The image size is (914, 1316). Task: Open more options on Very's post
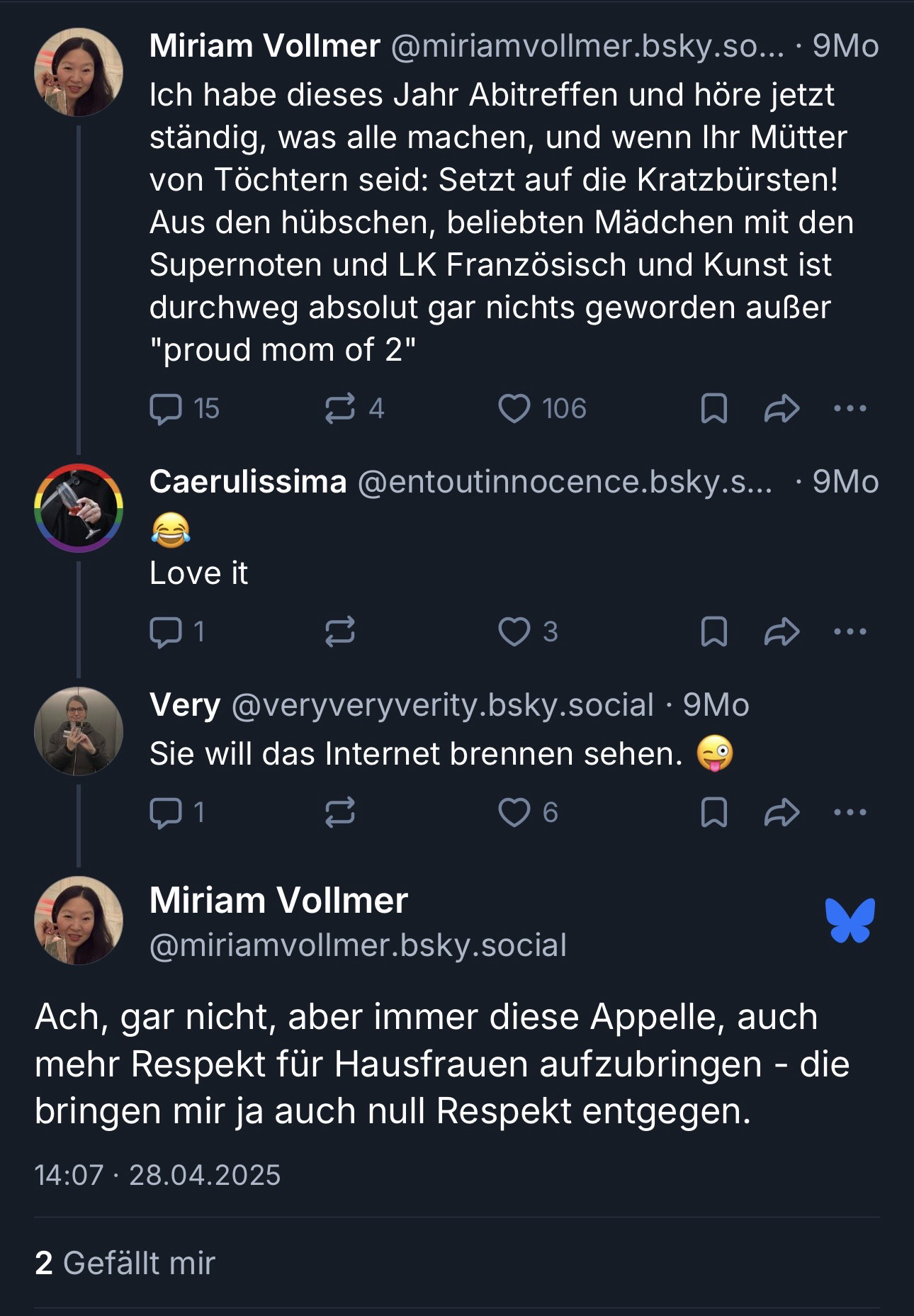(x=850, y=812)
